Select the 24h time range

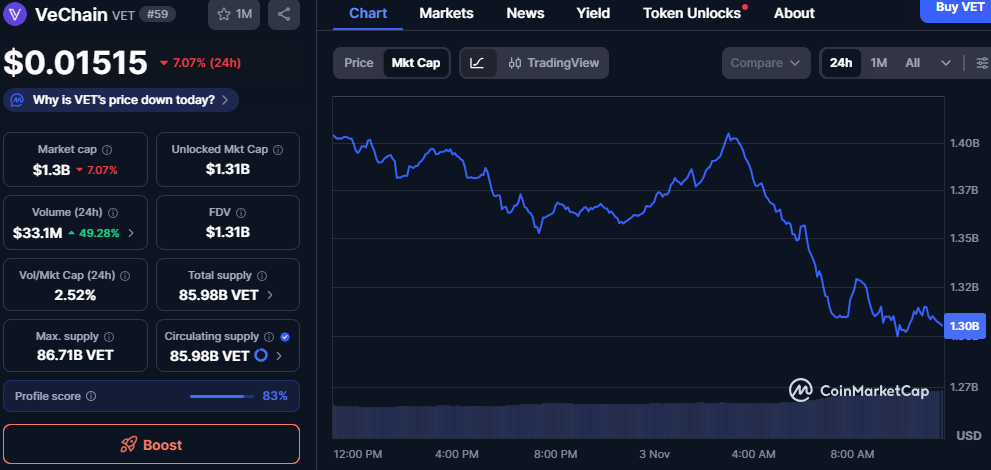click(x=841, y=63)
